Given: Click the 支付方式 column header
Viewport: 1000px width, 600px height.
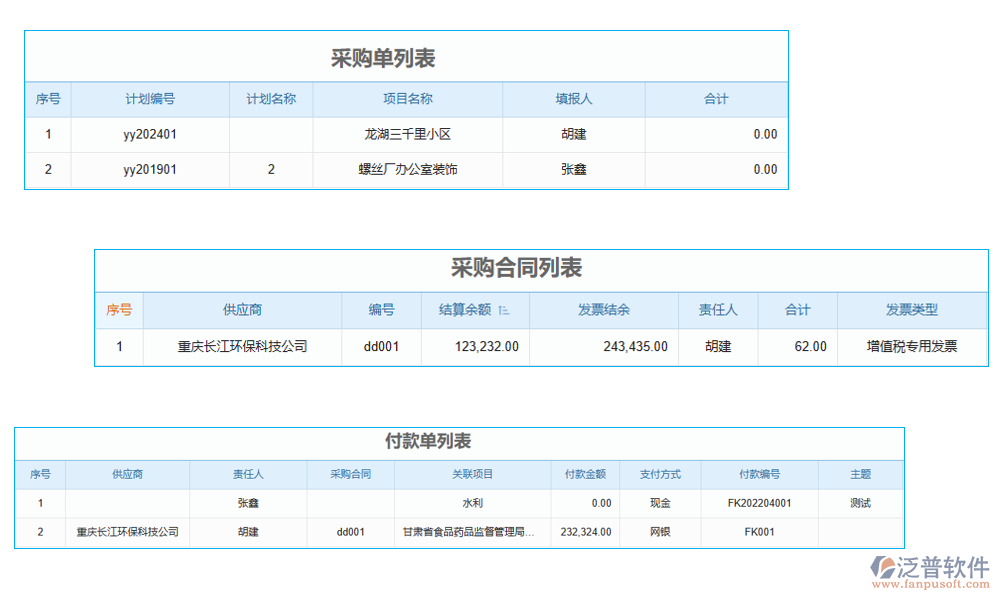Looking at the screenshot, I should click(660, 474).
